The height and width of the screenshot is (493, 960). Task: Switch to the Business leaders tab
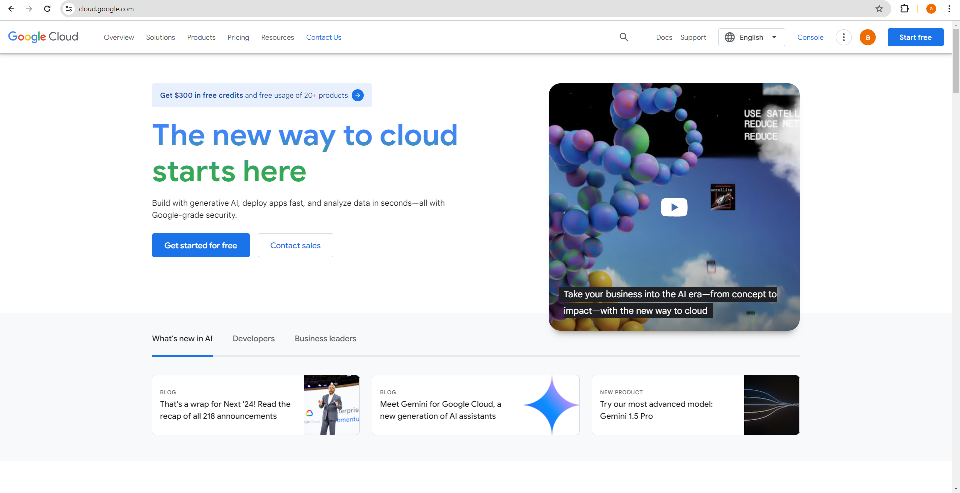[325, 338]
